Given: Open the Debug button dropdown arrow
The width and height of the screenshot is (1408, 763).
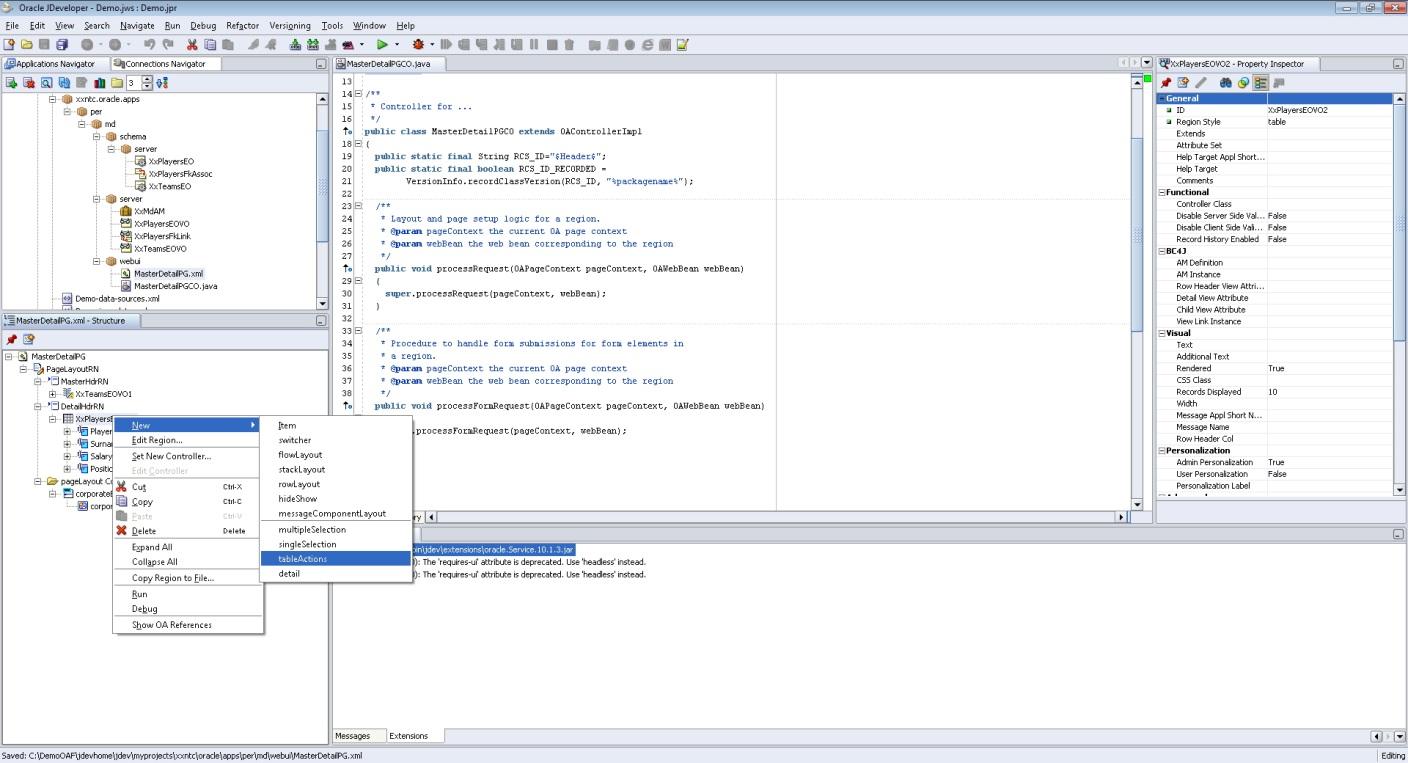Looking at the screenshot, I should [432, 44].
